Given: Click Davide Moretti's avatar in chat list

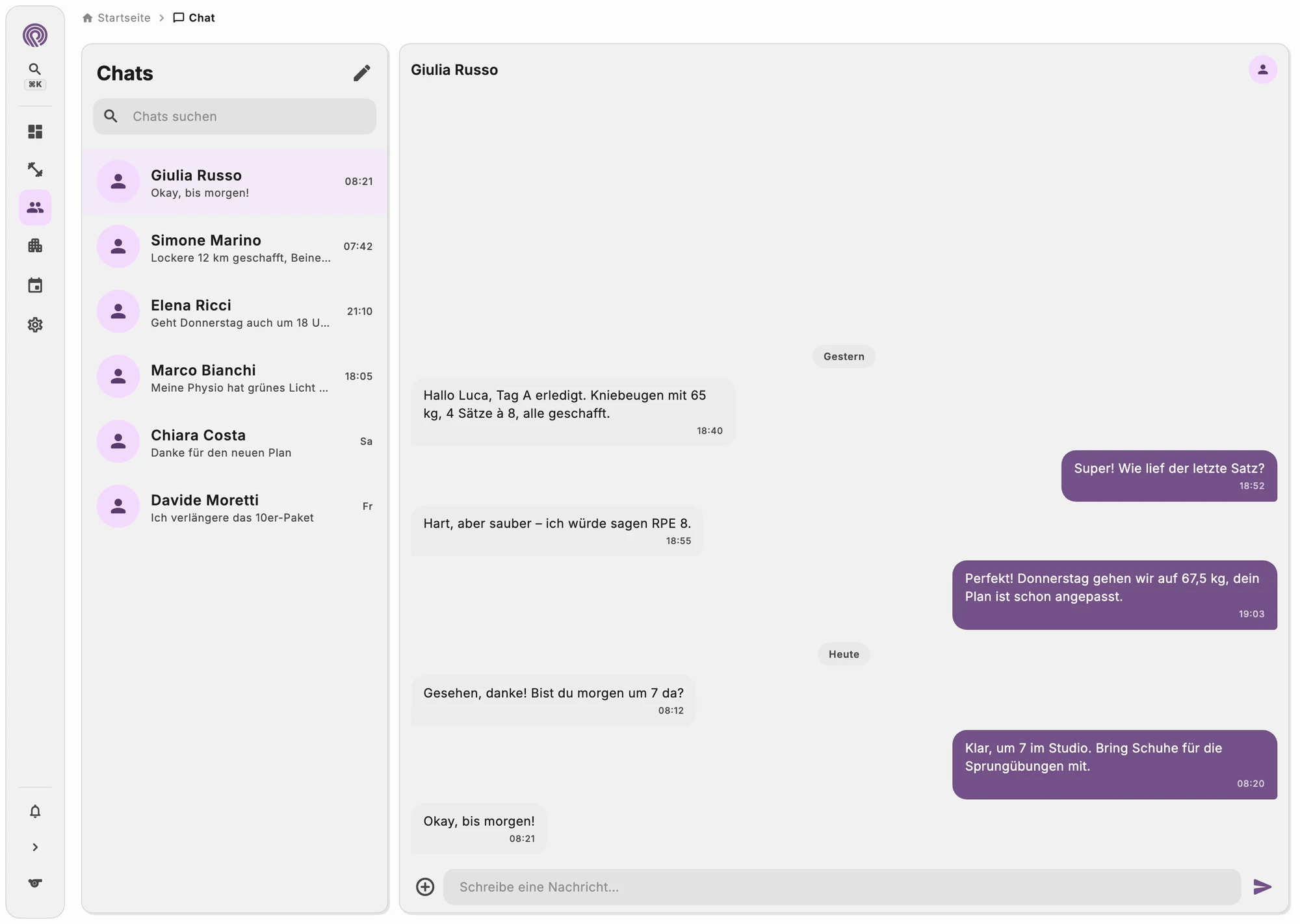Looking at the screenshot, I should pos(118,506).
